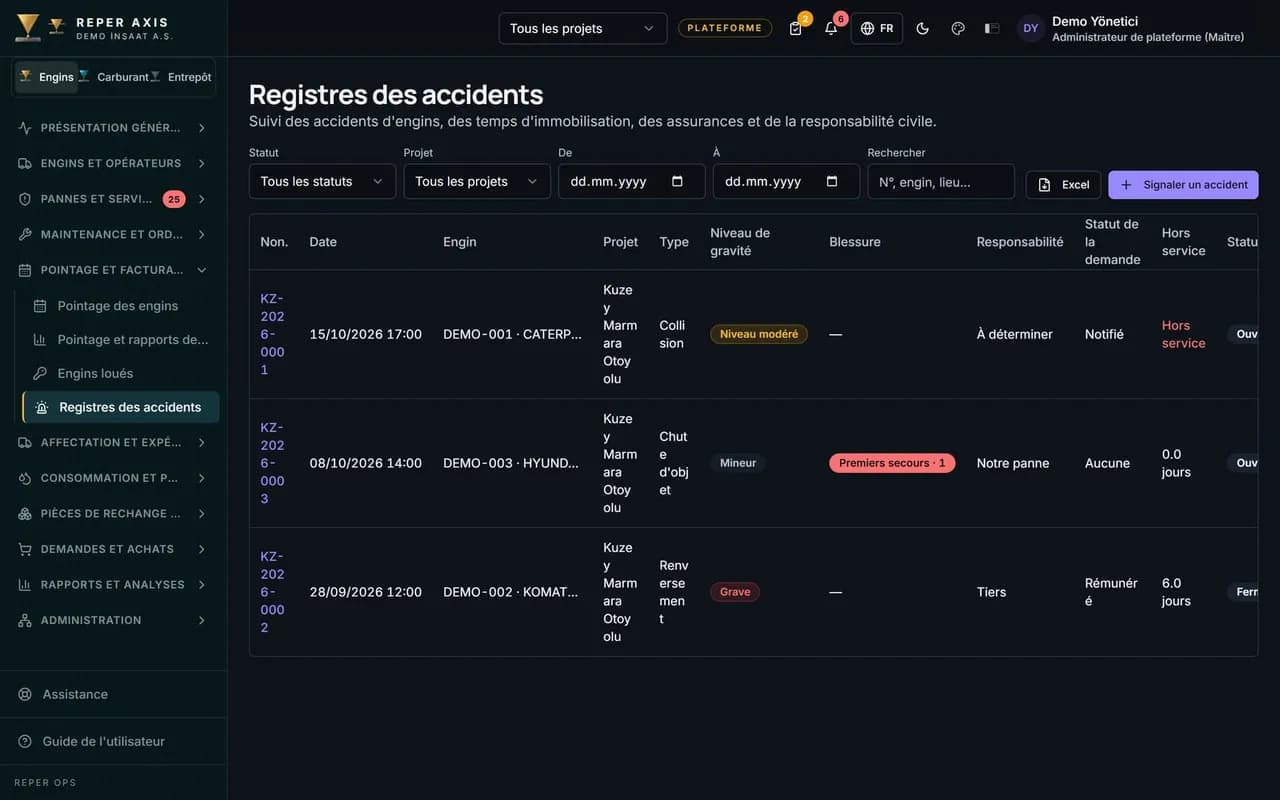Switch to the Engins module tab

46,77
